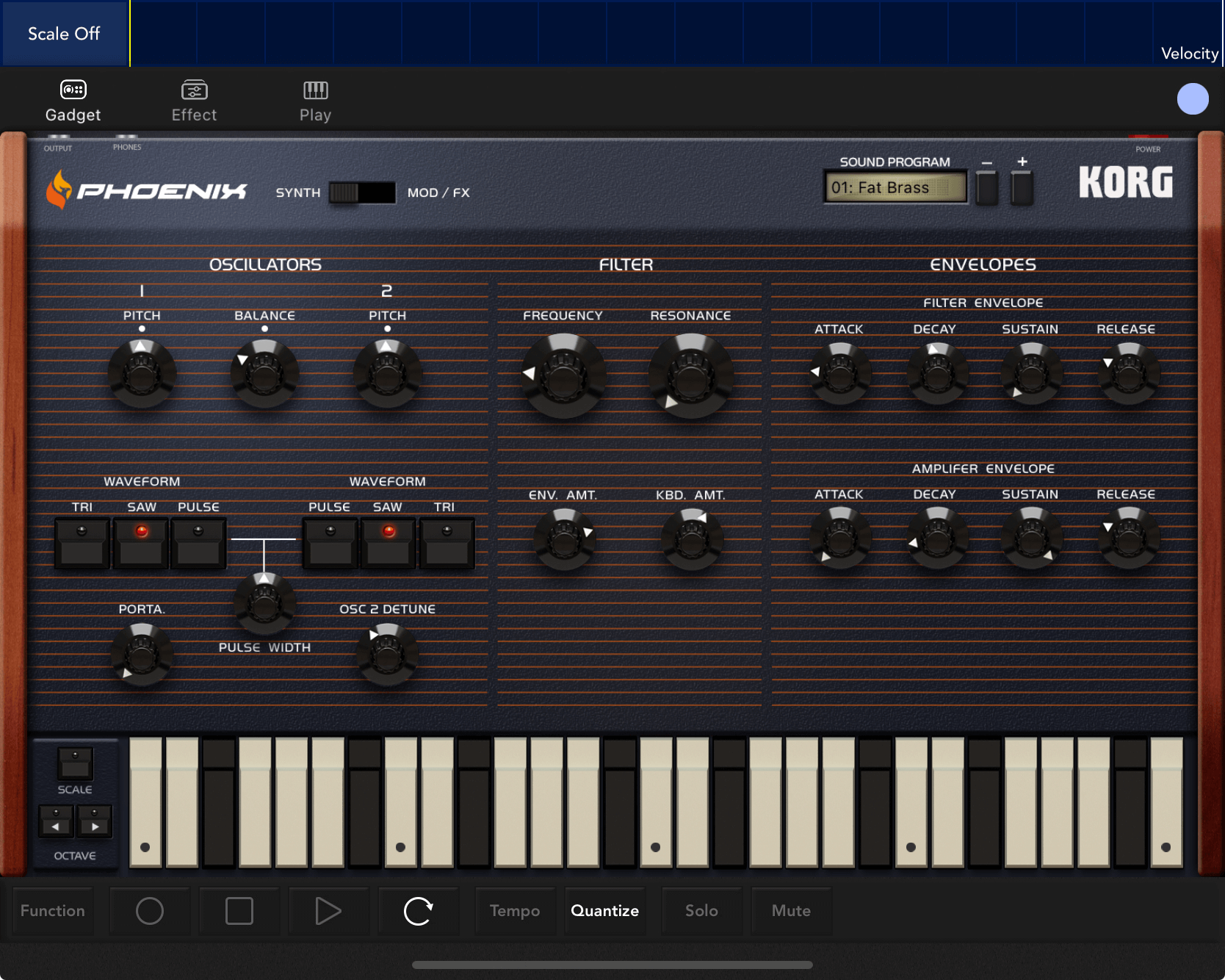Play the first dotted white key

click(x=145, y=803)
